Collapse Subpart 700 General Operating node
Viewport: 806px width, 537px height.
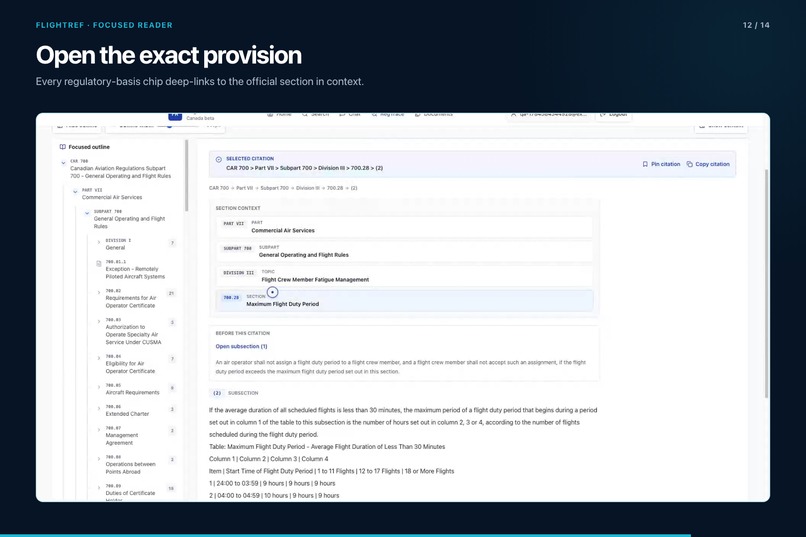pos(87,213)
